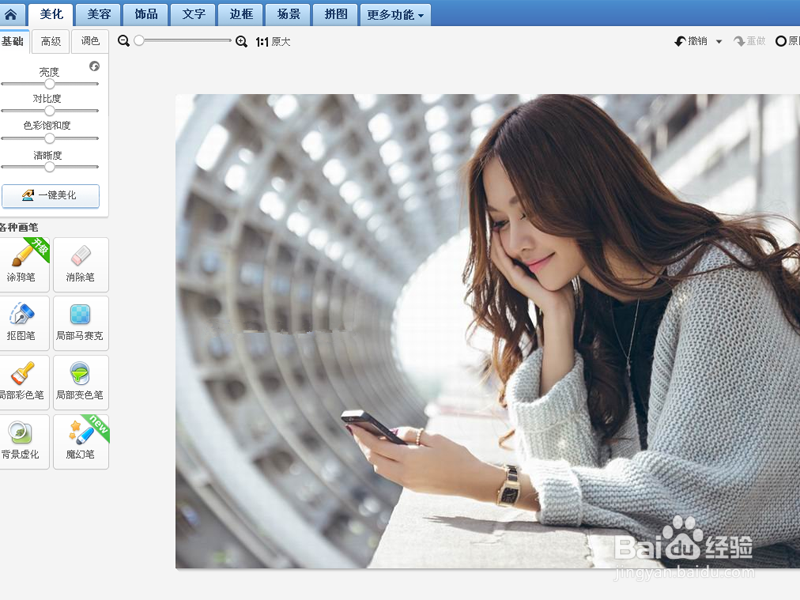The width and height of the screenshot is (800, 600).
Task: Open the 饰品 tab
Action: (146, 14)
